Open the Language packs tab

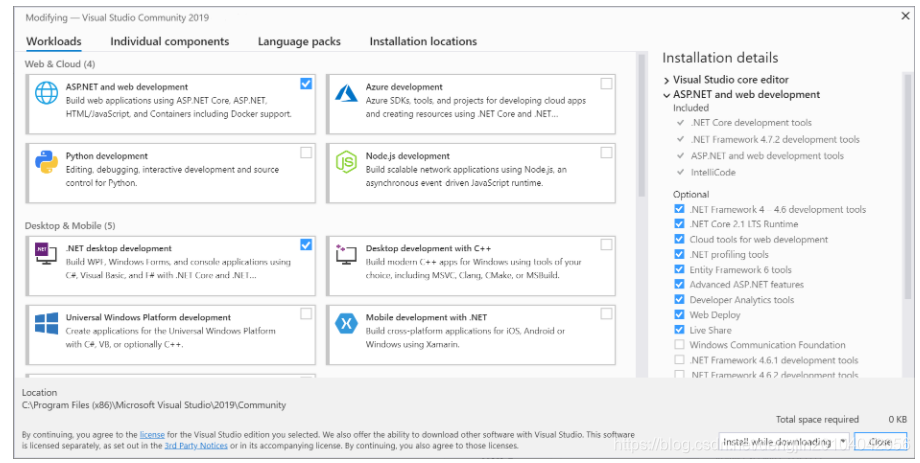(x=299, y=42)
